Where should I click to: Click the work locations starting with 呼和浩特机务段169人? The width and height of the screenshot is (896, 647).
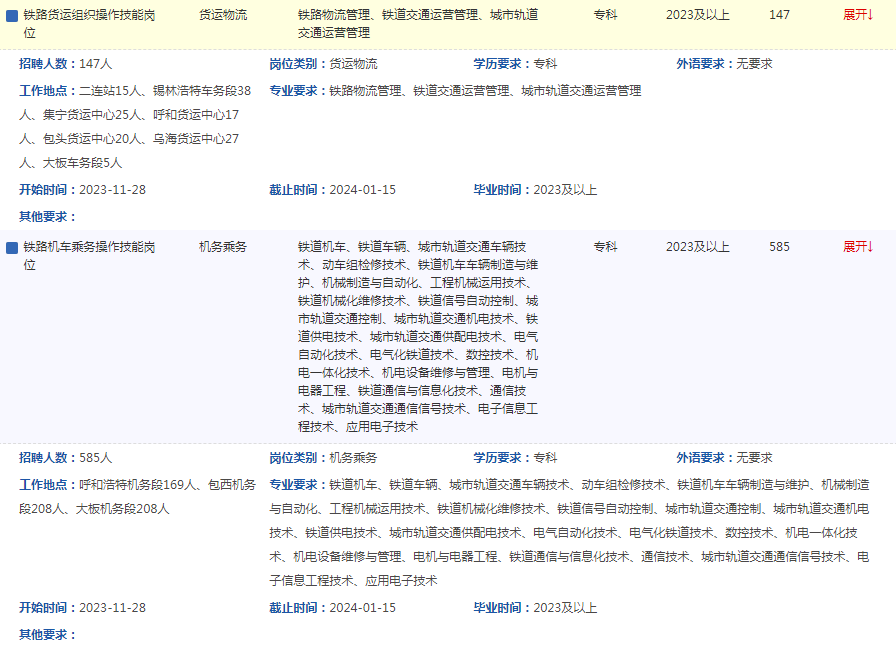point(137,496)
